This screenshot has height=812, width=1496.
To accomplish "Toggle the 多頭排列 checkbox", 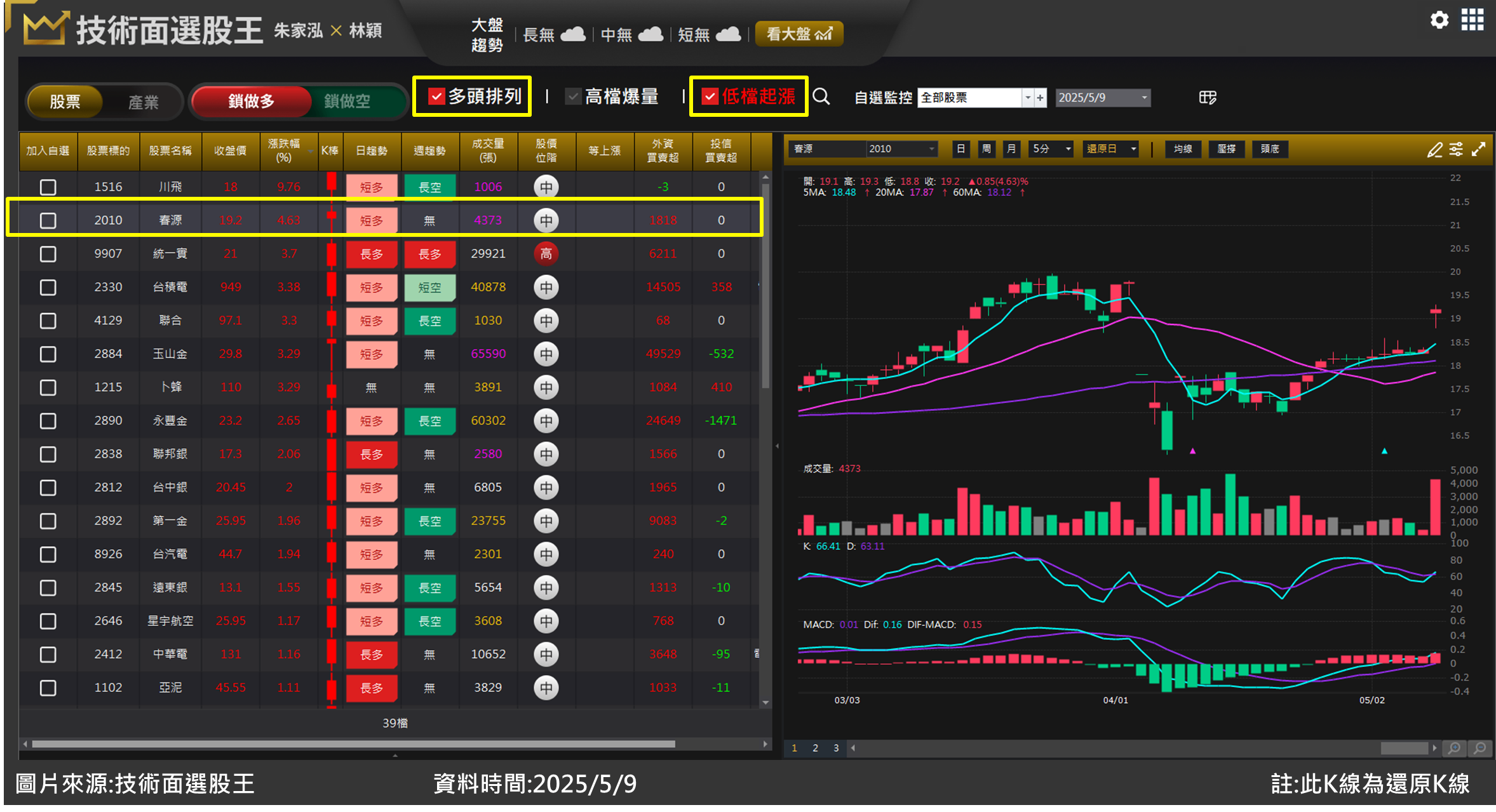I will (x=436, y=97).
